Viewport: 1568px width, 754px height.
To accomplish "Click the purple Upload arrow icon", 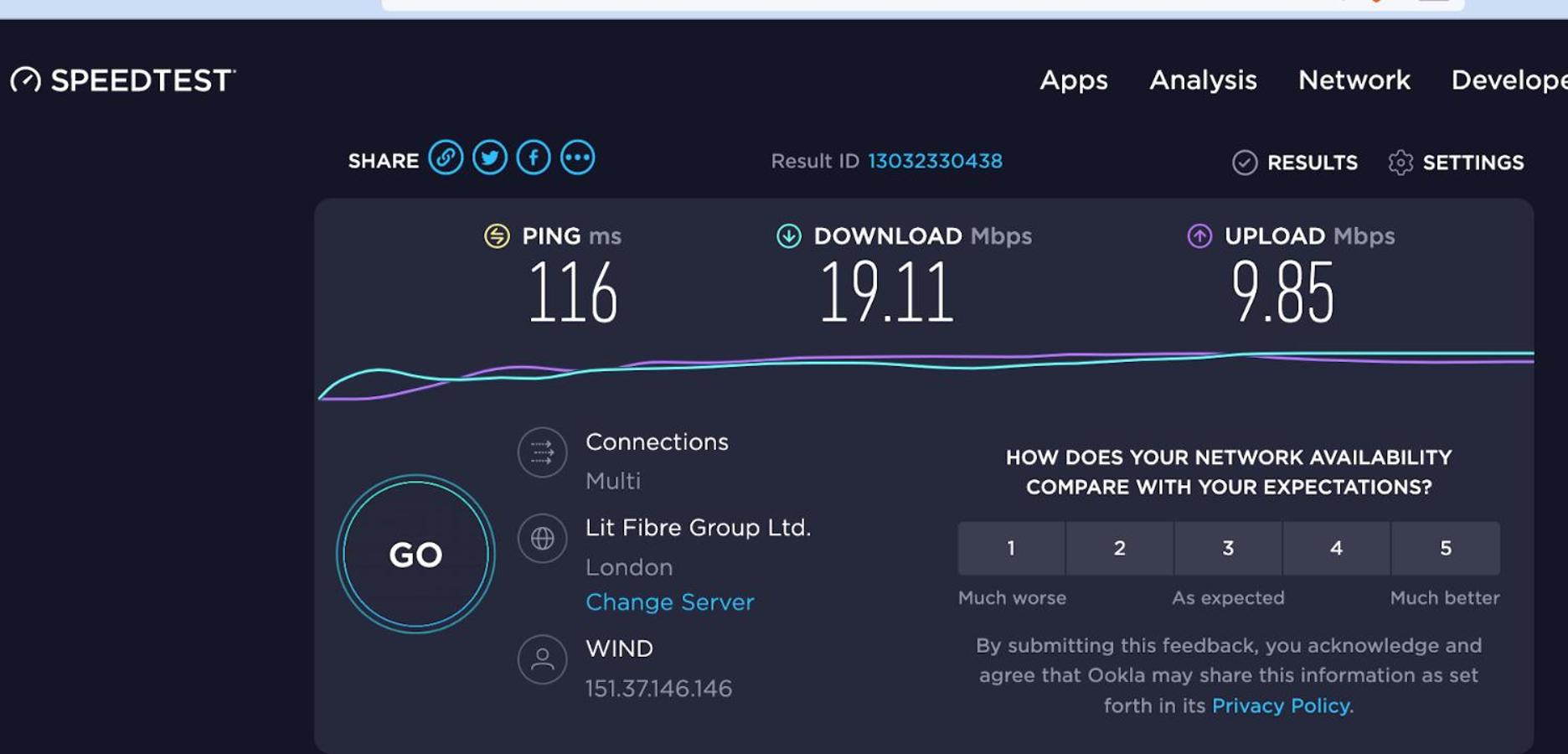I will pyautogui.click(x=1199, y=236).
